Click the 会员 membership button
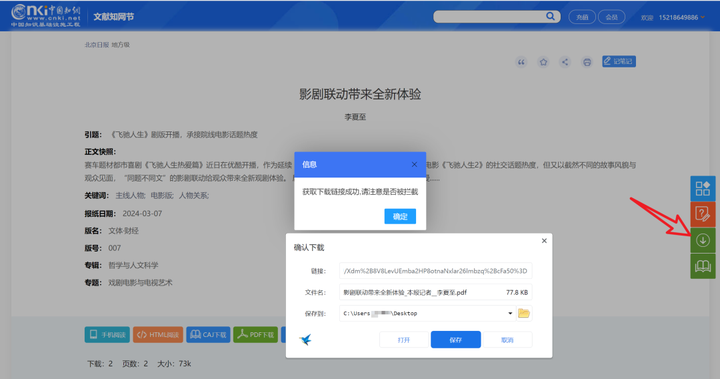 [x=611, y=17]
